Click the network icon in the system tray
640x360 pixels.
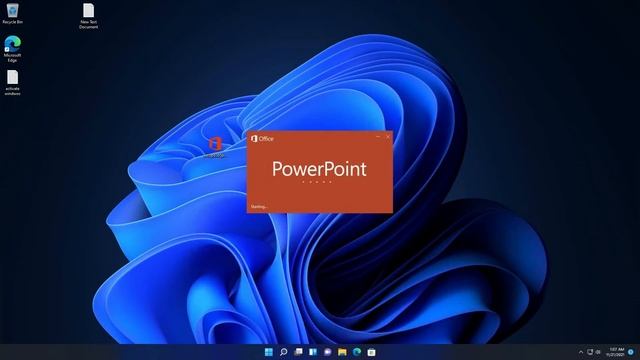[x=590, y=352]
